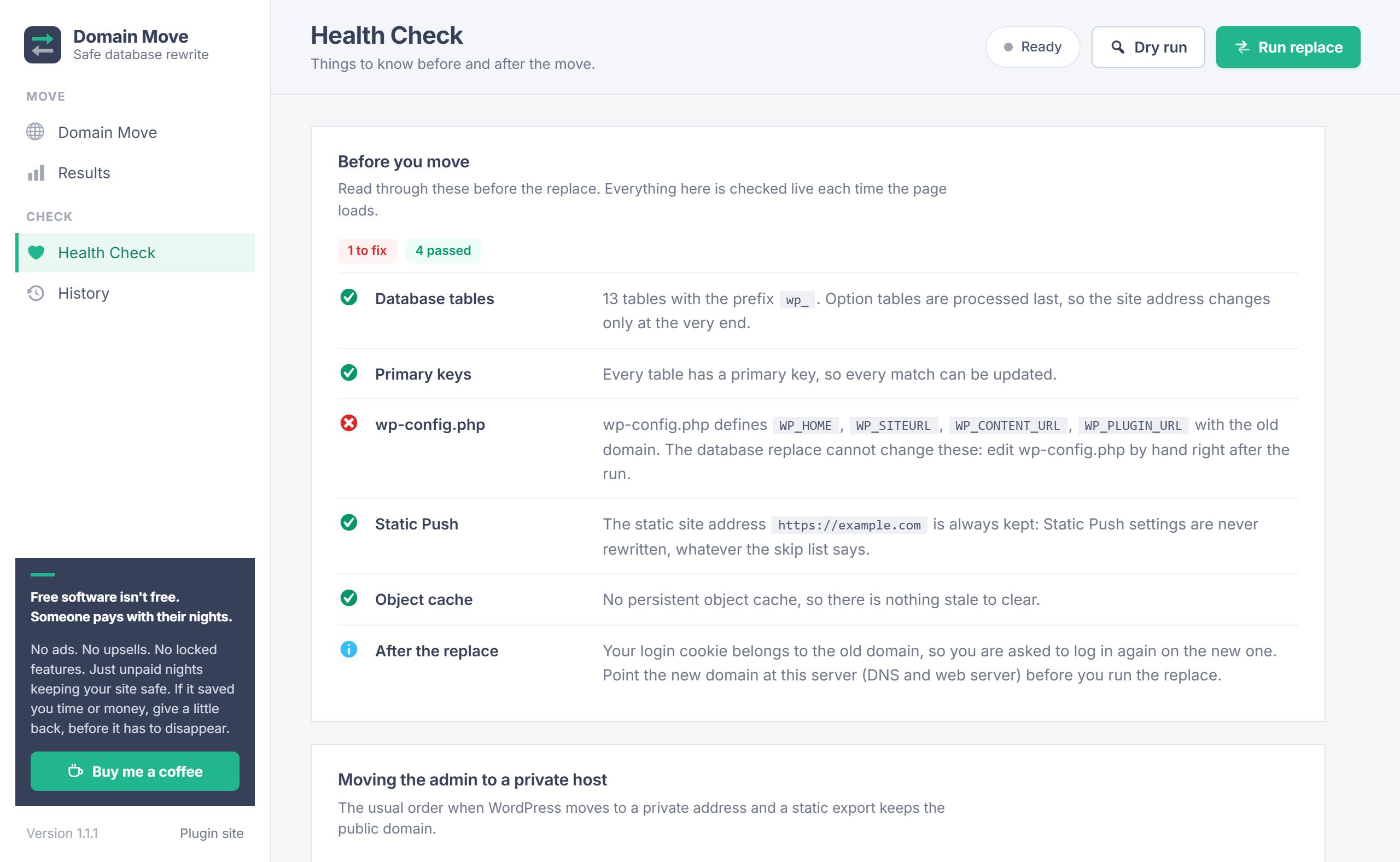Screen dimensions: 1400x862
Task: Click the Run replace button
Action: point(1288,46)
